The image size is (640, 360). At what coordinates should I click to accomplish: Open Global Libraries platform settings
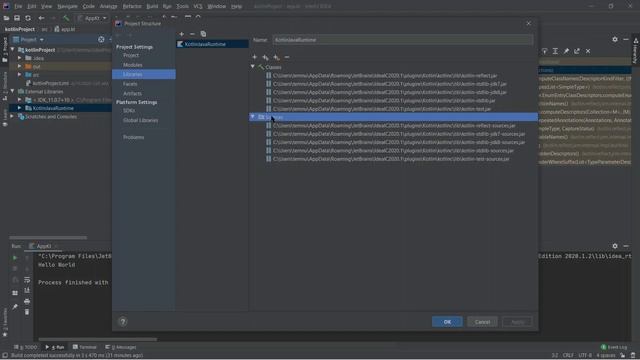pyautogui.click(x=140, y=120)
